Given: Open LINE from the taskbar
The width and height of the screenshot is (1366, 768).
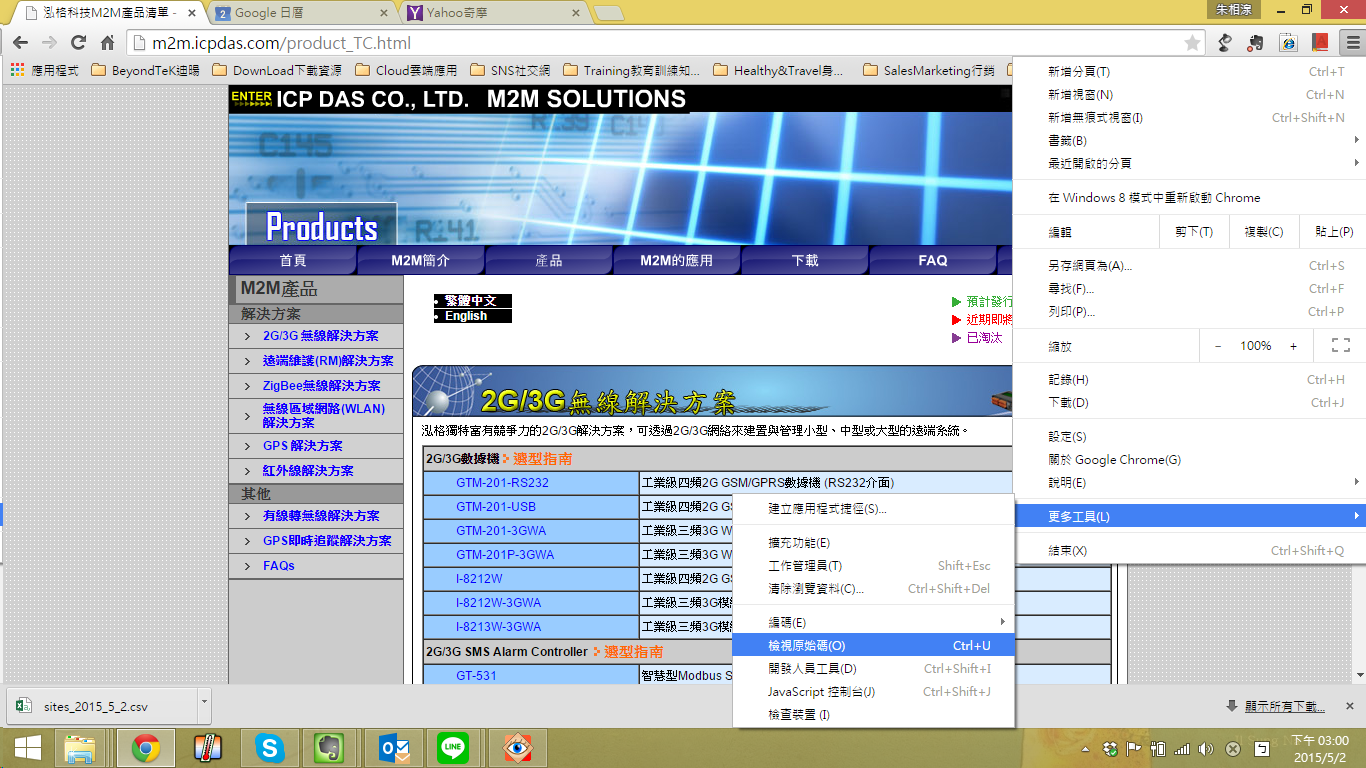Looking at the screenshot, I should click(454, 747).
